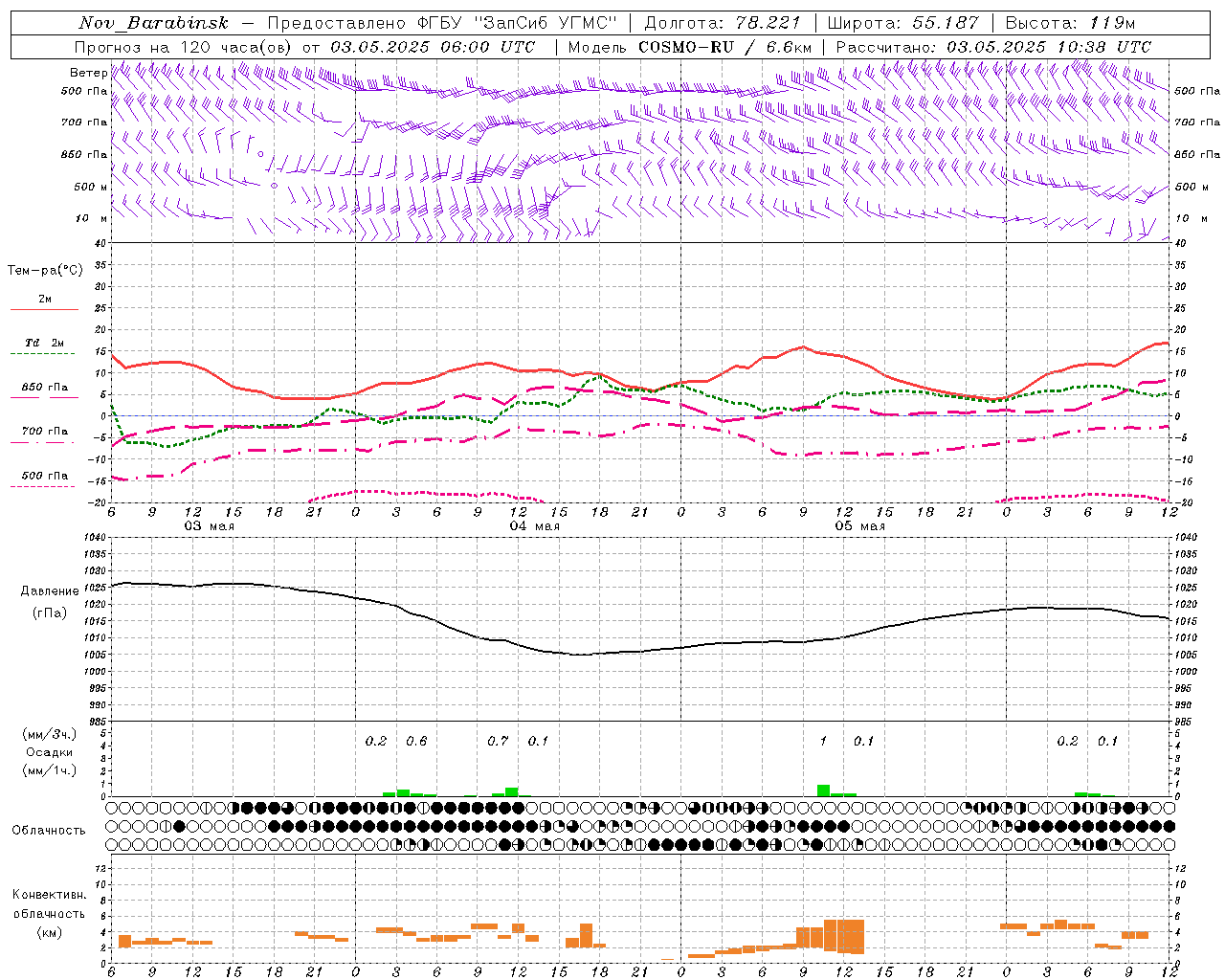This screenshot has width=1225, height=980.
Task: Click the (мм/3ч.) precipitation unit label
Action: [x=50, y=734]
